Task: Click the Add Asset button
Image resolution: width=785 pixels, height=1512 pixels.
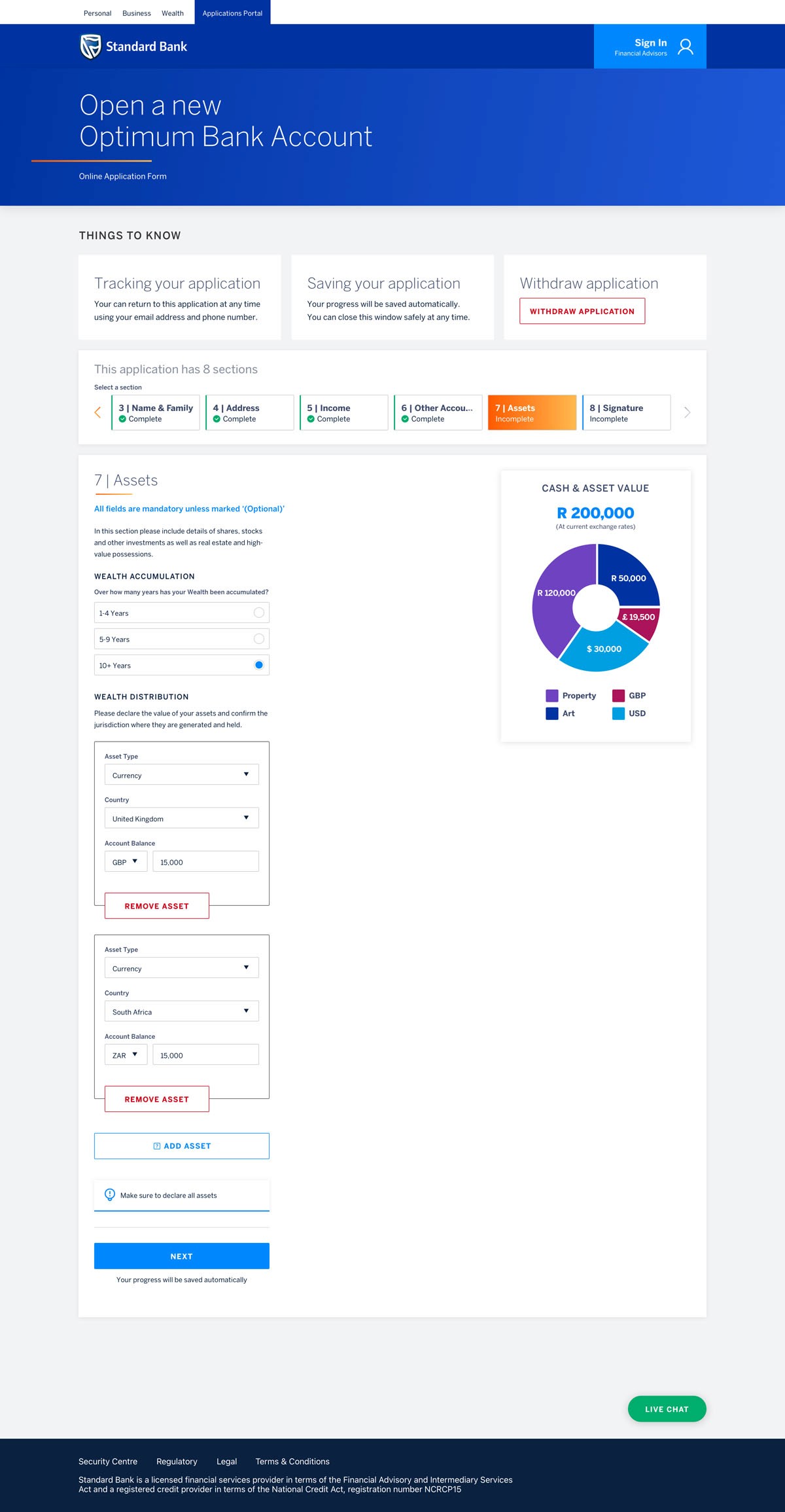Action: [x=182, y=1146]
